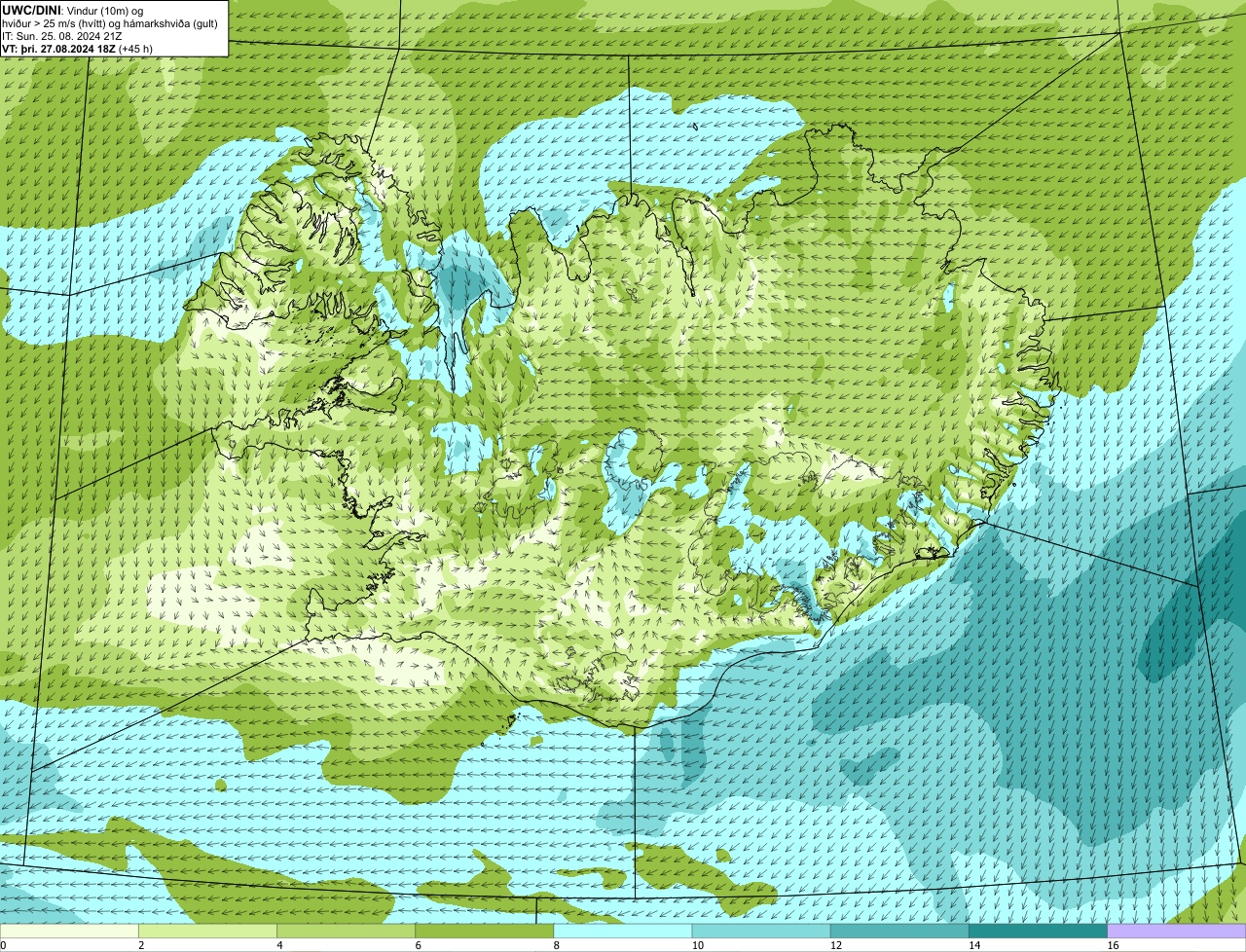1246x952 pixels.
Task: Click the 'hviður > 25 m/s (hvítt)' description line
Action: click(110, 22)
